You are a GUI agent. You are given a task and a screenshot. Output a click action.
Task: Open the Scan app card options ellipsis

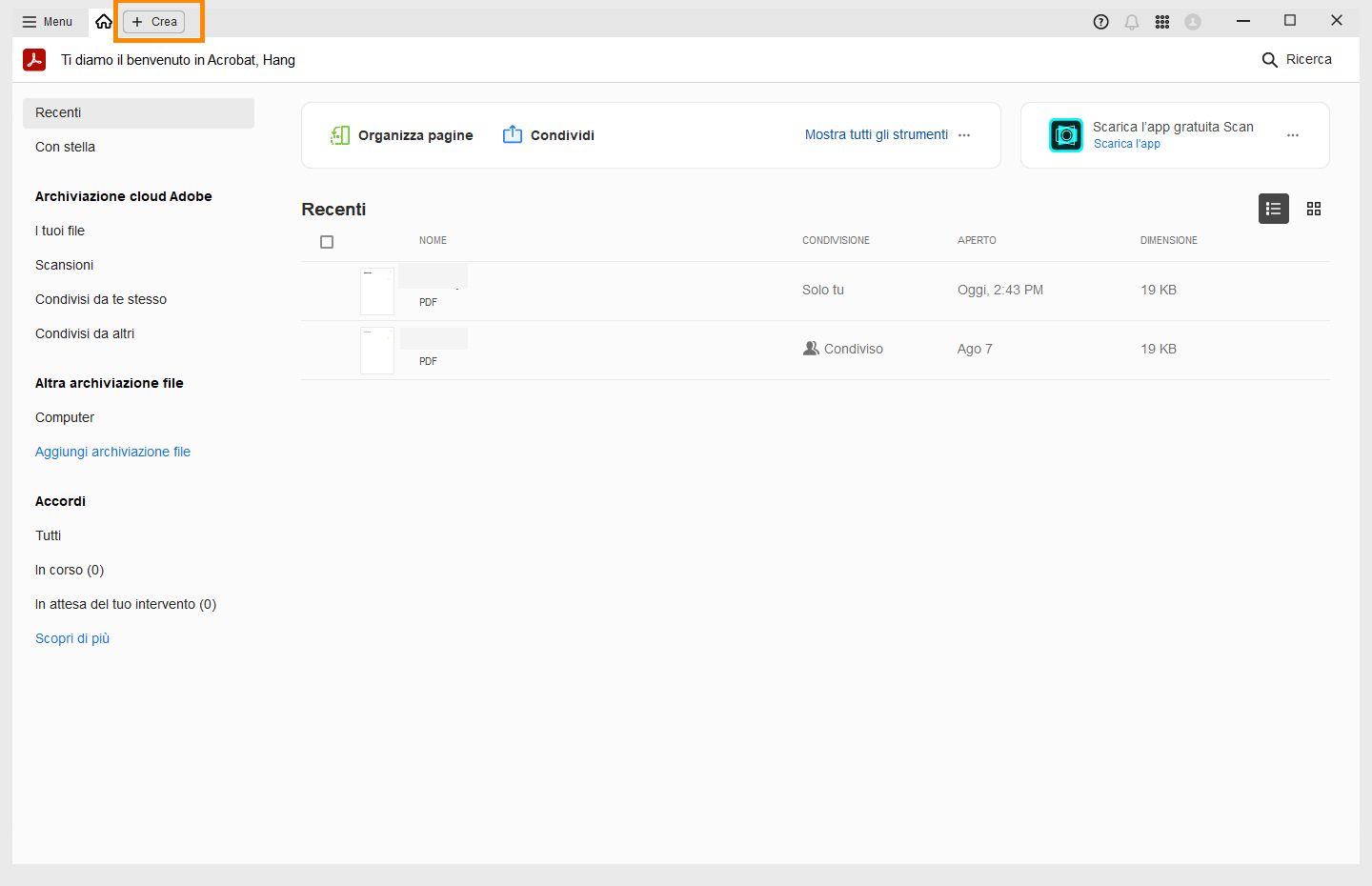click(1293, 135)
